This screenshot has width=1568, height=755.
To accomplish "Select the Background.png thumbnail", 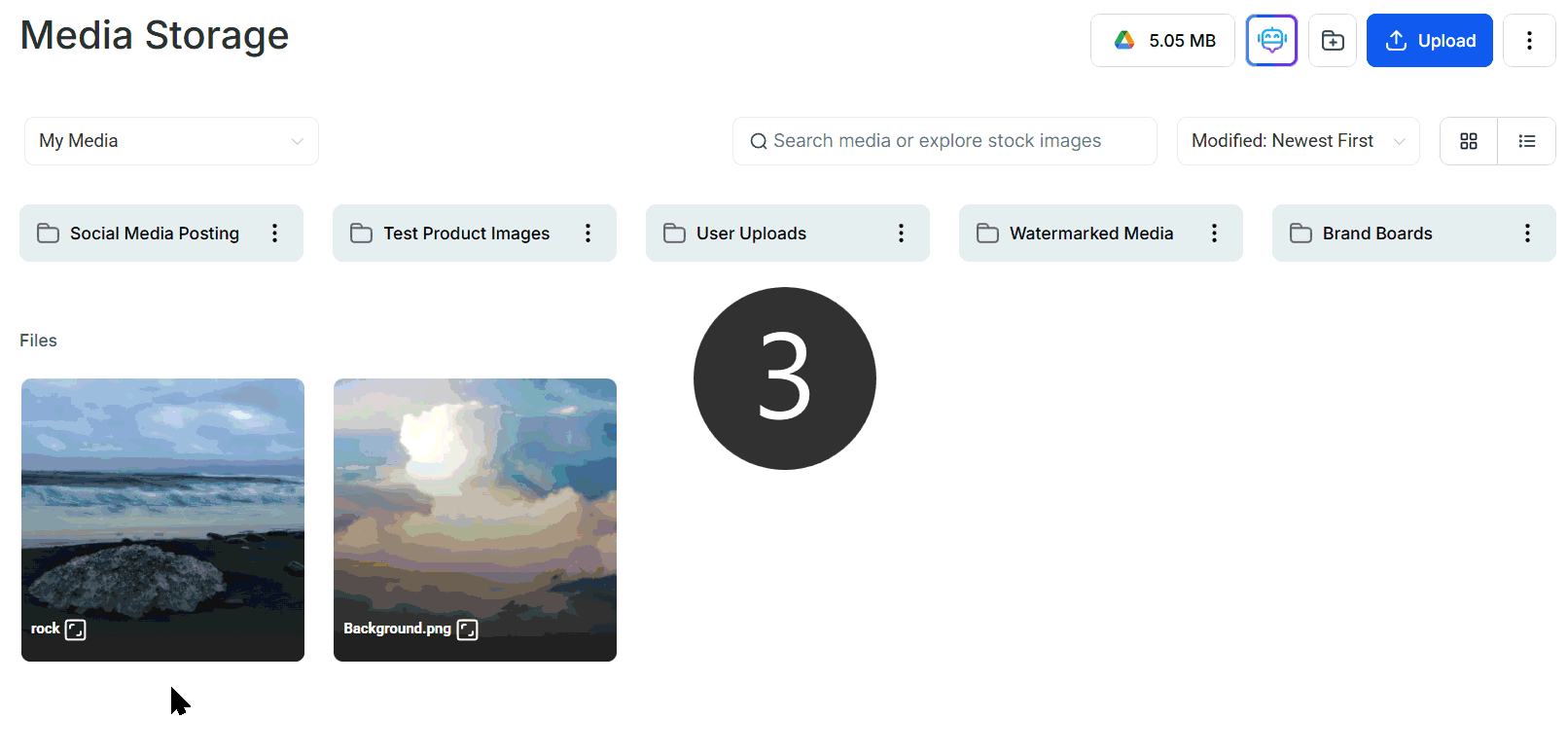I will pyautogui.click(x=475, y=520).
